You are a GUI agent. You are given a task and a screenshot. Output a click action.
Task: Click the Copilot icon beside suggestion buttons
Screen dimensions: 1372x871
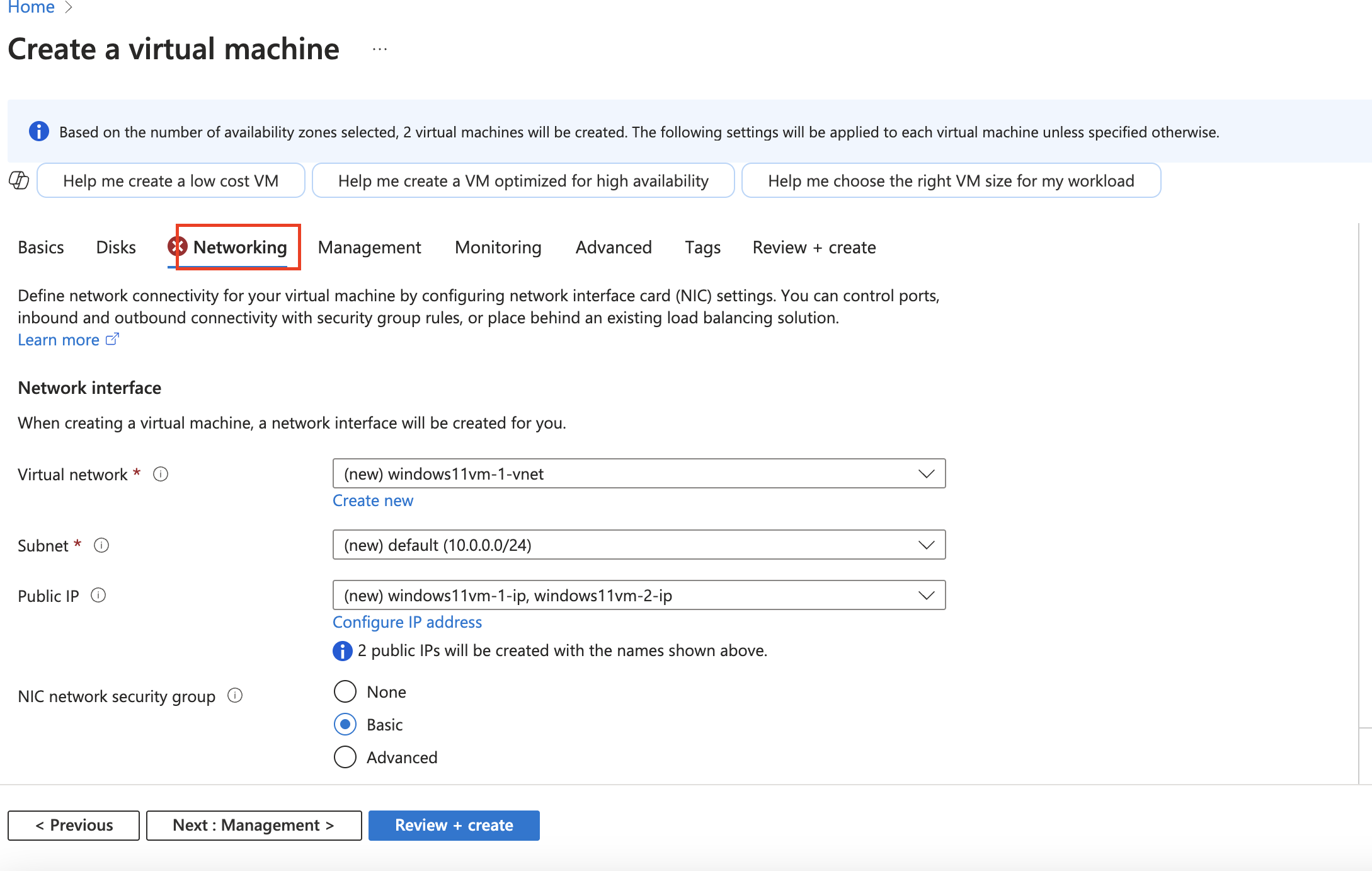[x=19, y=180]
